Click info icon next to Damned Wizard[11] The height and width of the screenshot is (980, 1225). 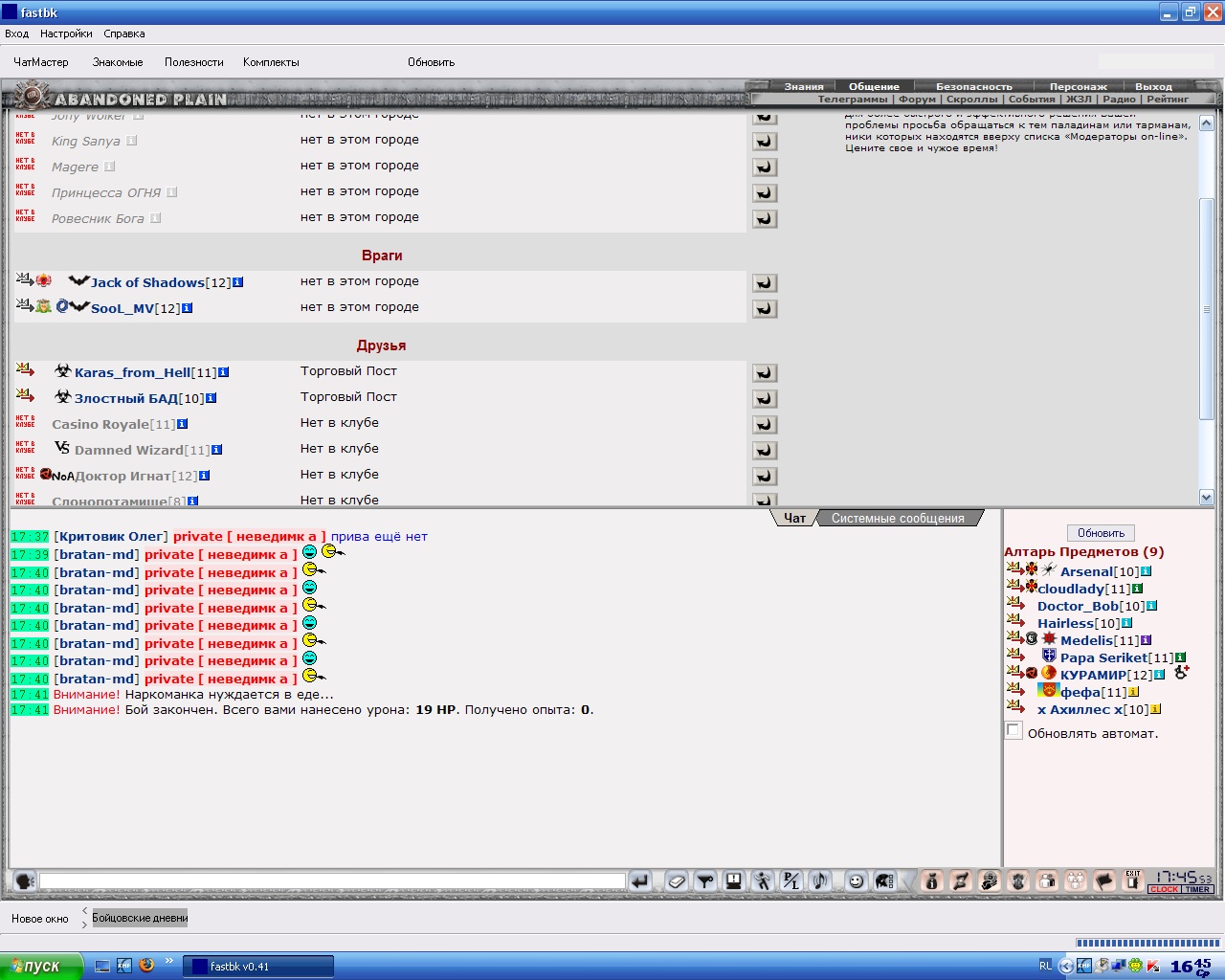(x=217, y=450)
